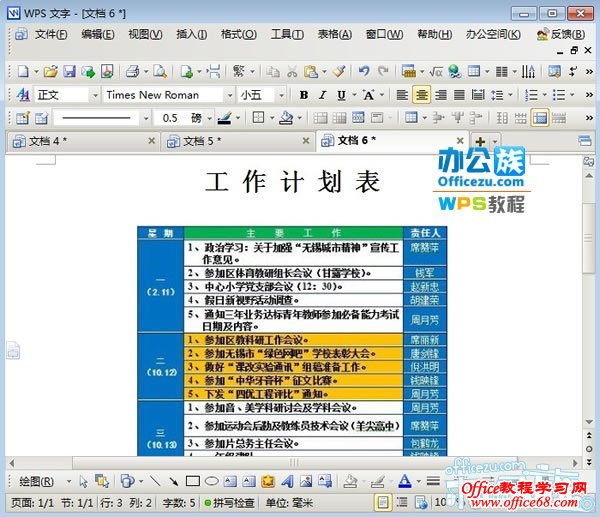
Task: Insert a formula with the square root icon
Action: tap(436, 72)
